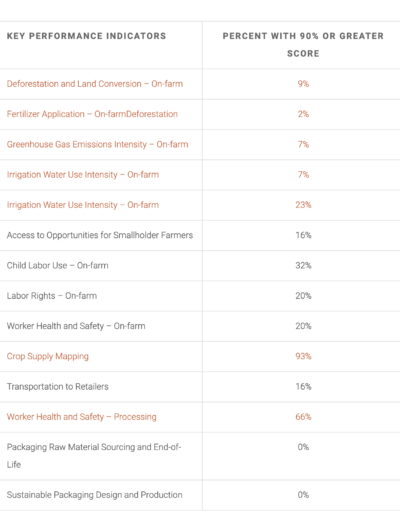Click the 9% score link
Viewport: 400px width, 516px height.
303,84
